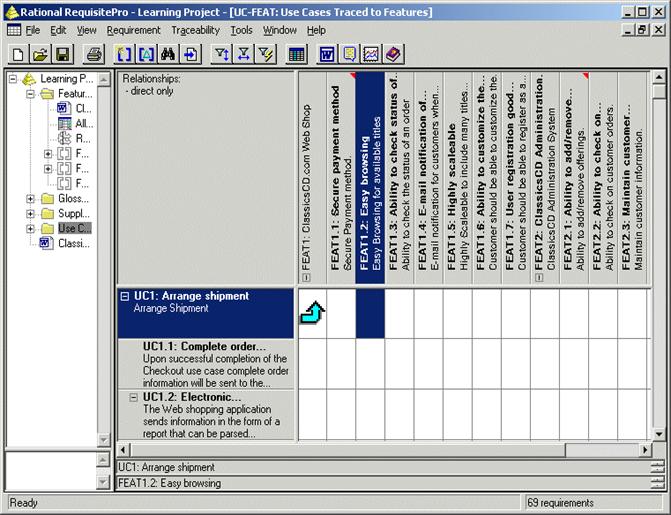Expand the Use C... folder
Screen dimensions: 671x515
(30, 229)
